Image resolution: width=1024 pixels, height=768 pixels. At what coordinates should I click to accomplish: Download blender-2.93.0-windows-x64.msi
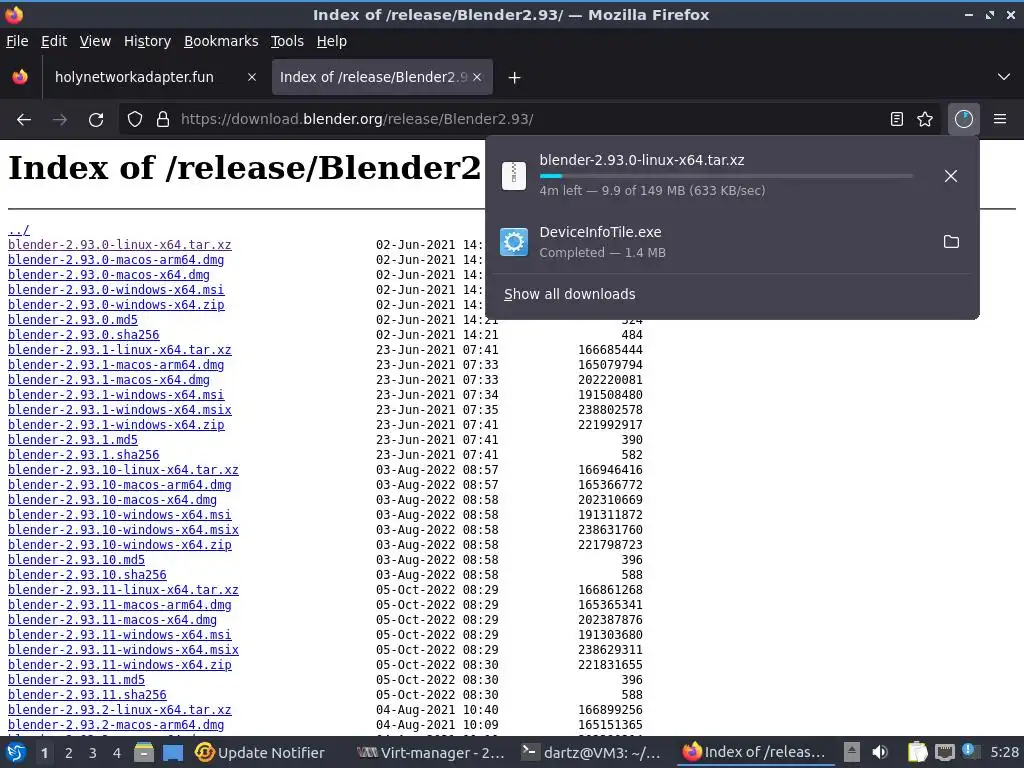click(116, 290)
